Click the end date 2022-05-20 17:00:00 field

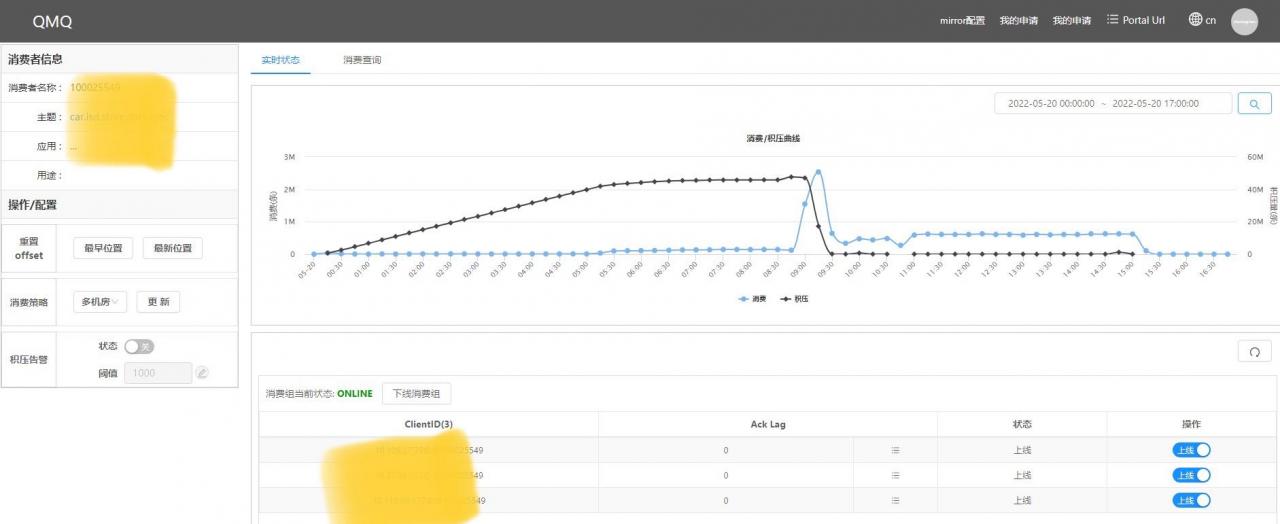pos(1156,103)
